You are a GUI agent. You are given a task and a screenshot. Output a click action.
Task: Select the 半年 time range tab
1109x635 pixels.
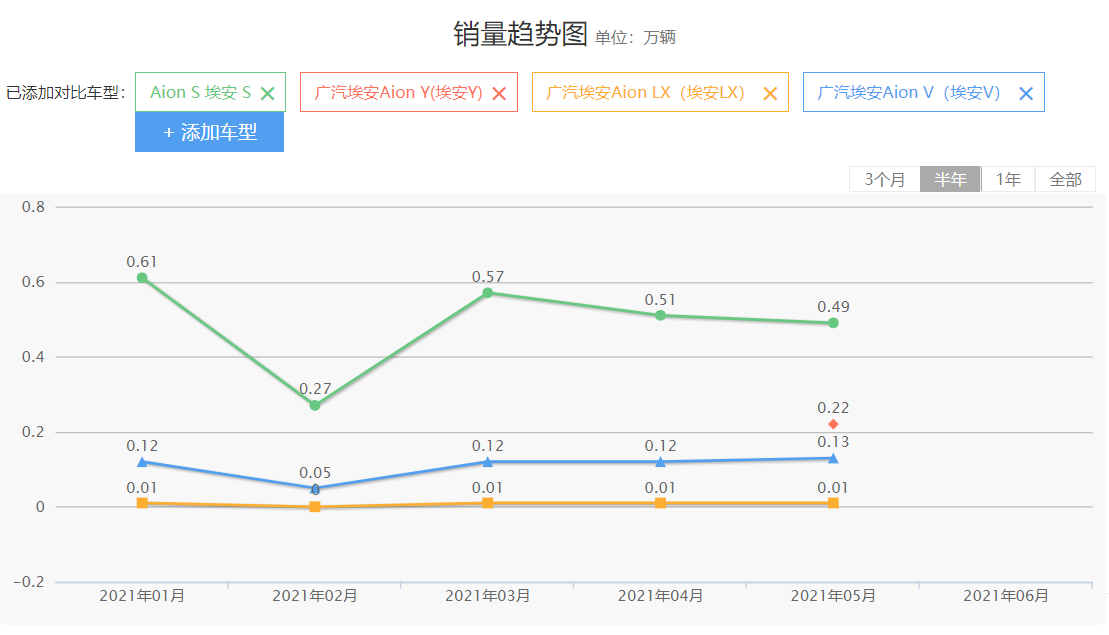(950, 179)
